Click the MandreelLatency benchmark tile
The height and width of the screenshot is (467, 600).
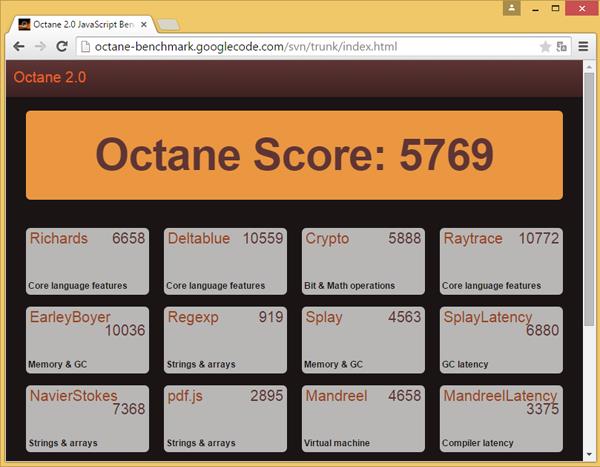point(501,418)
